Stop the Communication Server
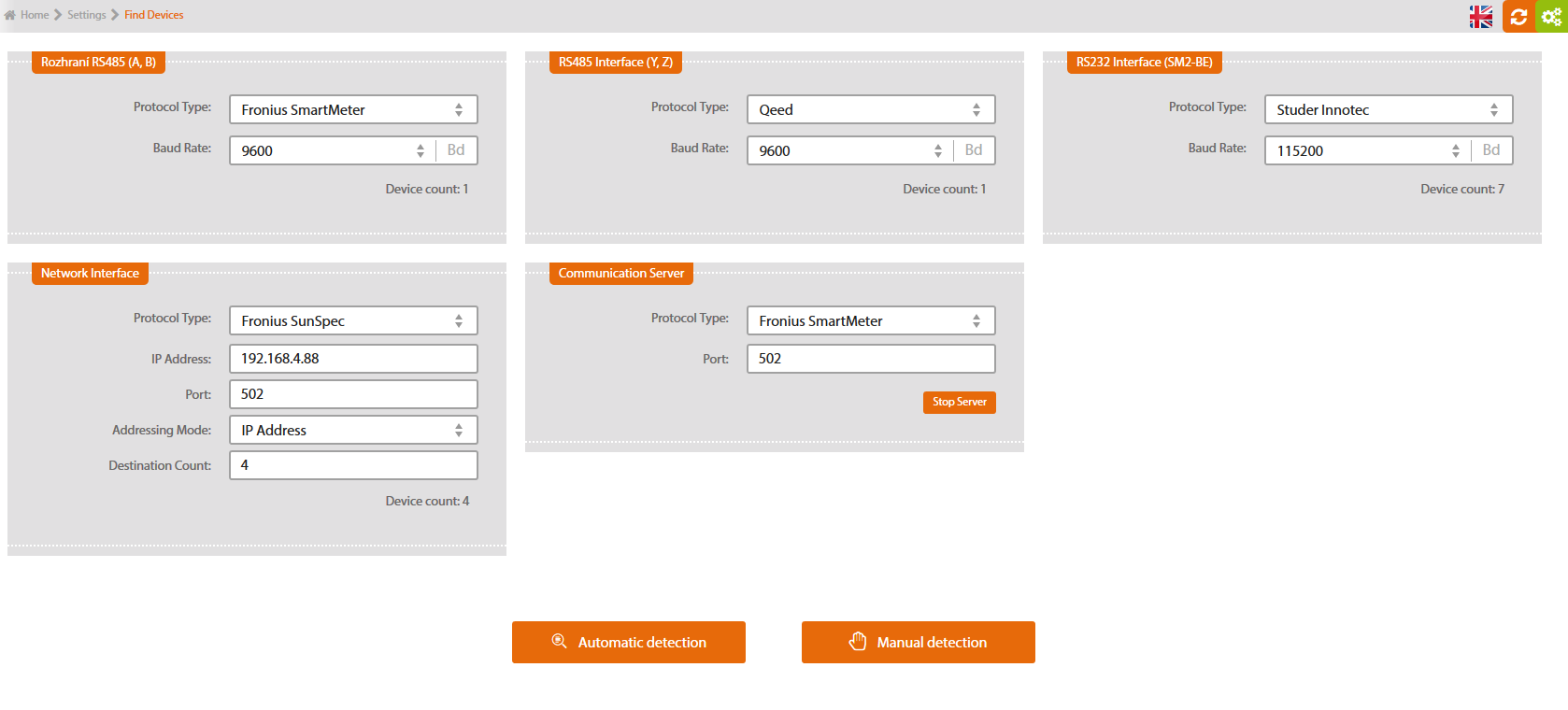Viewport: 1568px width, 710px height. (x=959, y=402)
